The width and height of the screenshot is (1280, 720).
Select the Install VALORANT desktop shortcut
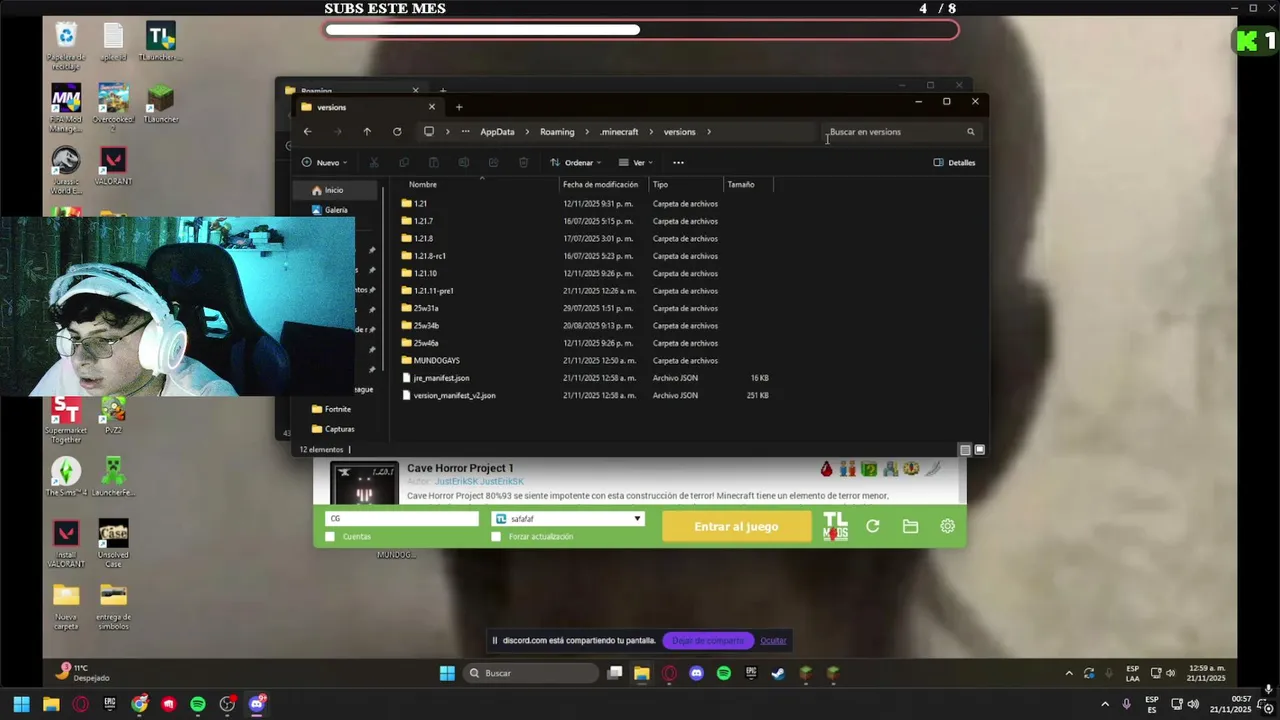pyautogui.click(x=66, y=543)
